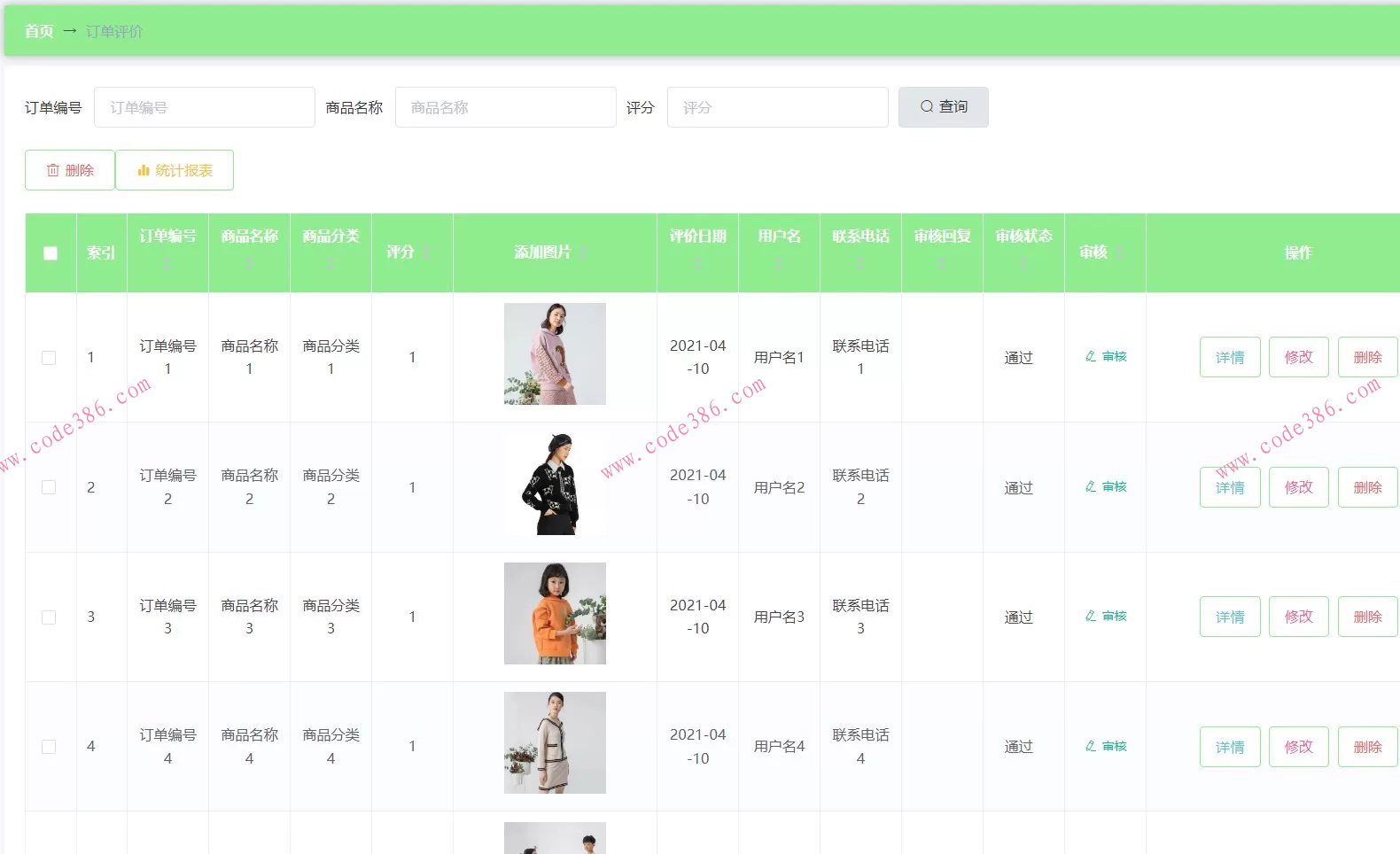
Task: Click 通过 status in 用户名1 row
Action: tap(1019, 358)
